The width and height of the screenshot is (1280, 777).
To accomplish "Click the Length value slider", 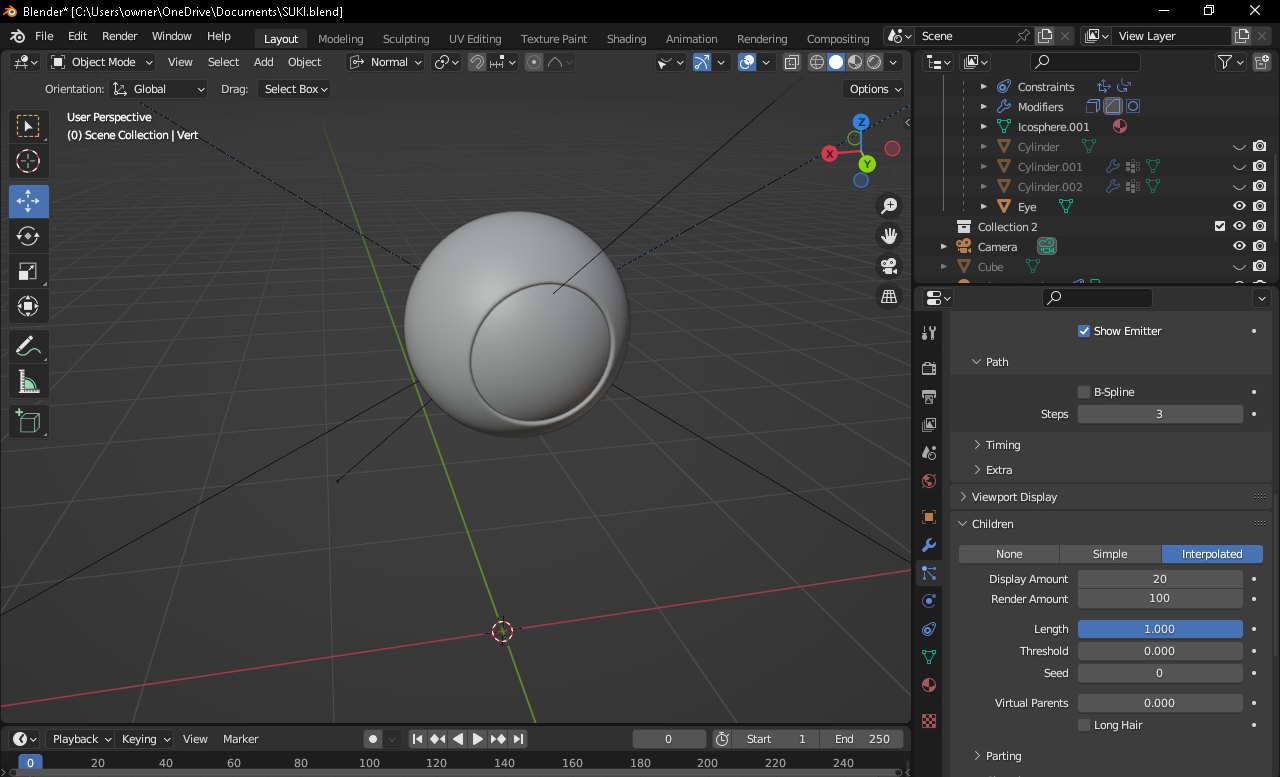I will pyautogui.click(x=1160, y=629).
